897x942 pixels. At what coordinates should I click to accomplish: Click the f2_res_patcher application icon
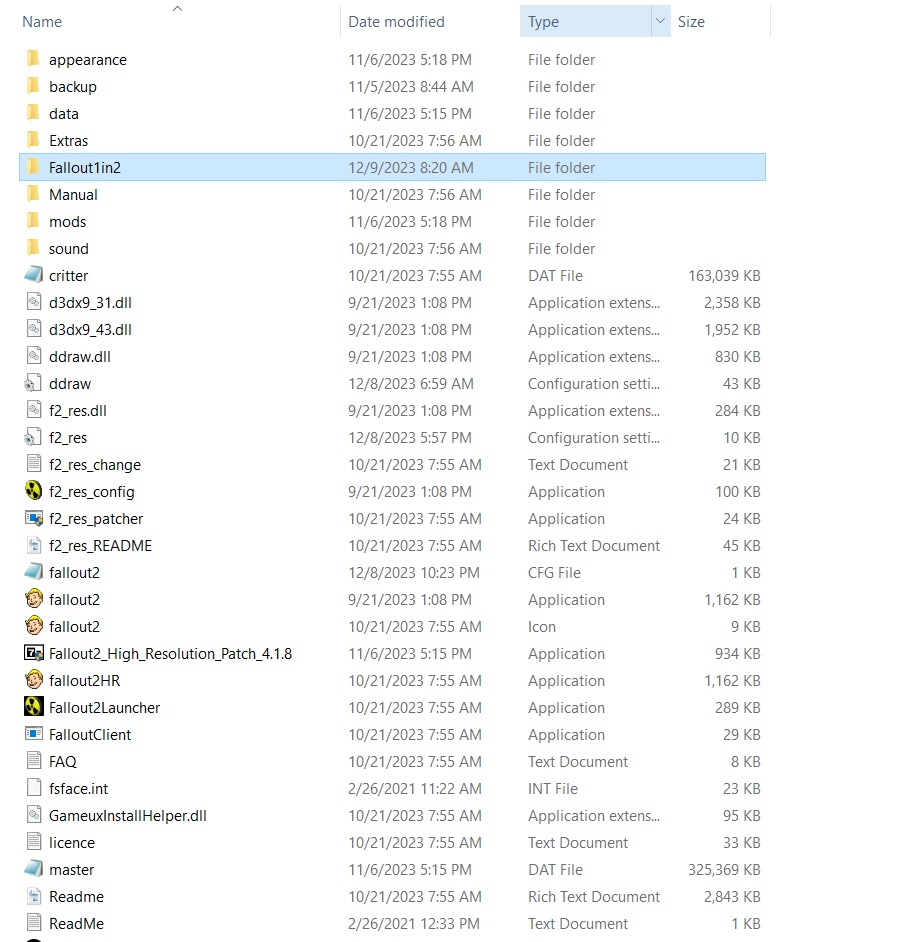click(x=34, y=518)
